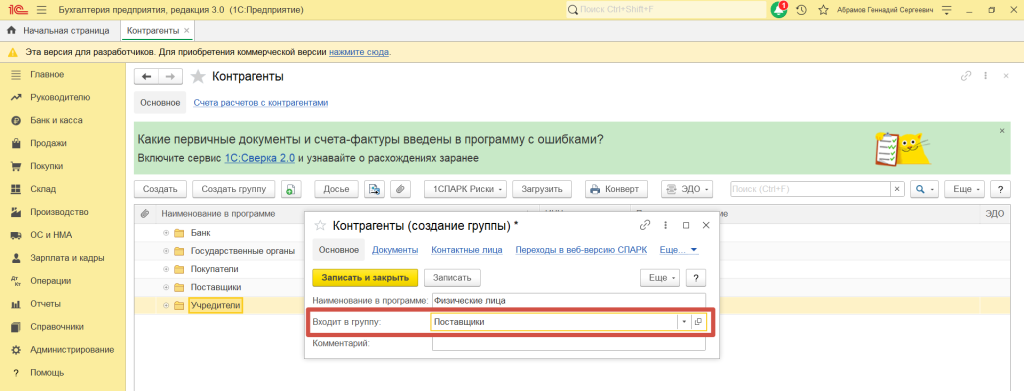Click Наименование в программе input field

(x=569, y=301)
